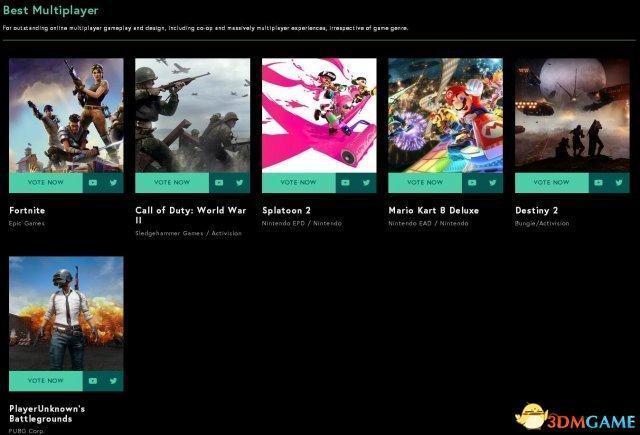The width and height of the screenshot is (640, 435).
Task: Vote for PlayerUnknown's Battlegrounds
Action: click(x=46, y=381)
